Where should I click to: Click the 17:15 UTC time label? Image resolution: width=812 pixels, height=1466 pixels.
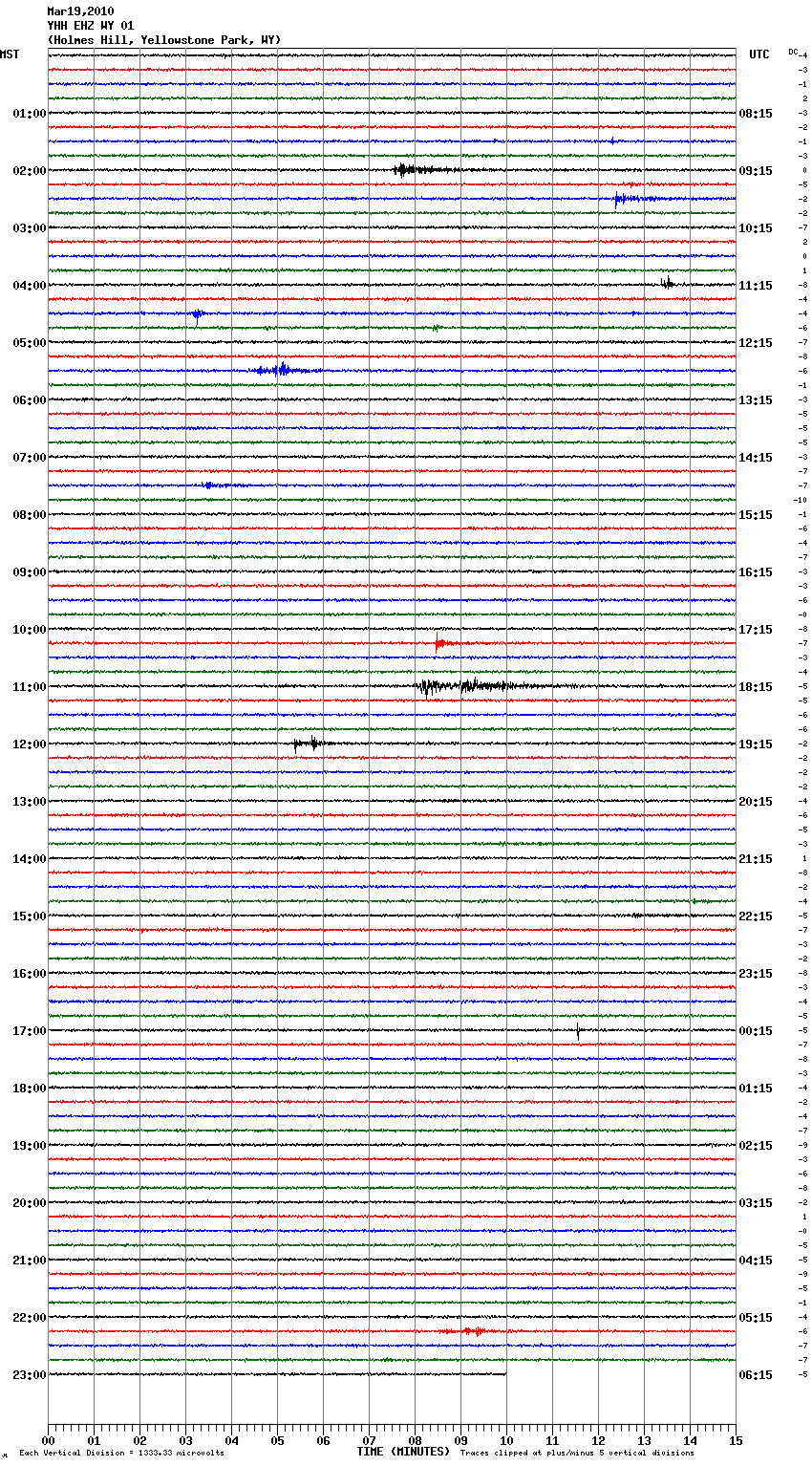coord(756,630)
